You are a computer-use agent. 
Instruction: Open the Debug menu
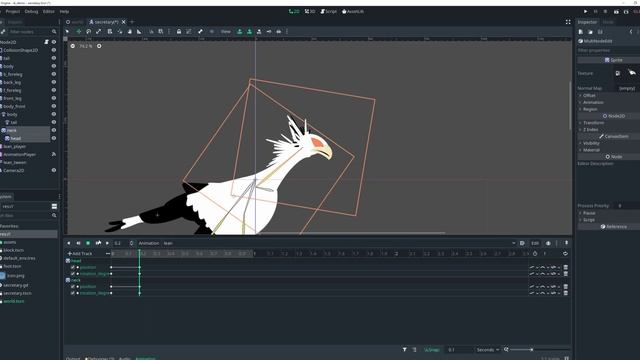pos(31,11)
